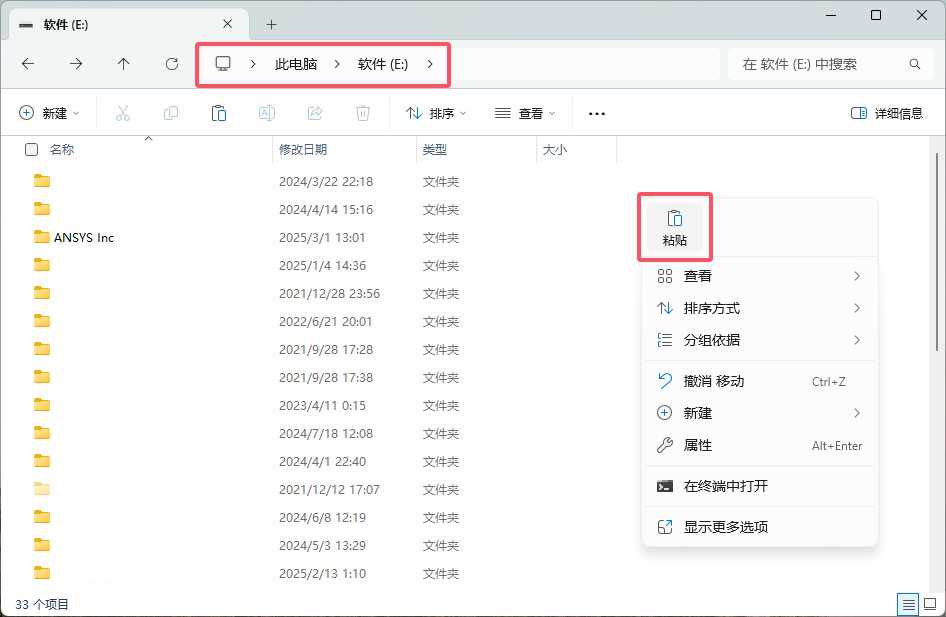The width and height of the screenshot is (946, 617).
Task: Go up one directory level
Action: [124, 64]
